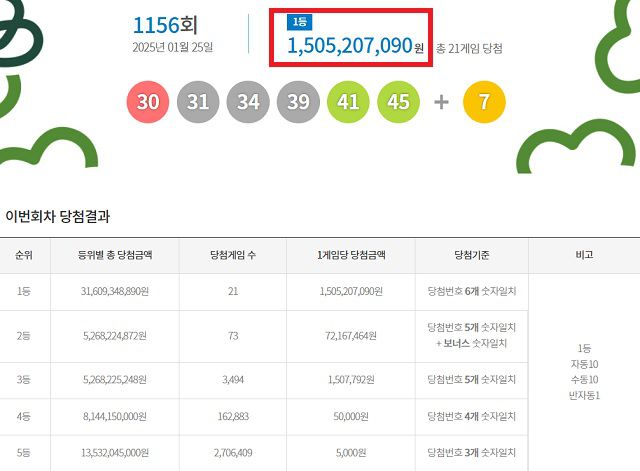The image size is (640, 471).
Task: Click the red winning ball 30
Action: click(148, 102)
